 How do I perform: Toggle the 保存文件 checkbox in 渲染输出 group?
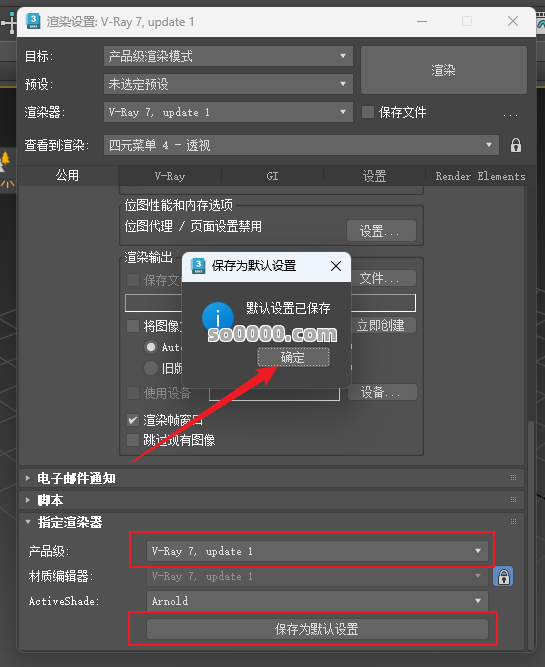(133, 280)
